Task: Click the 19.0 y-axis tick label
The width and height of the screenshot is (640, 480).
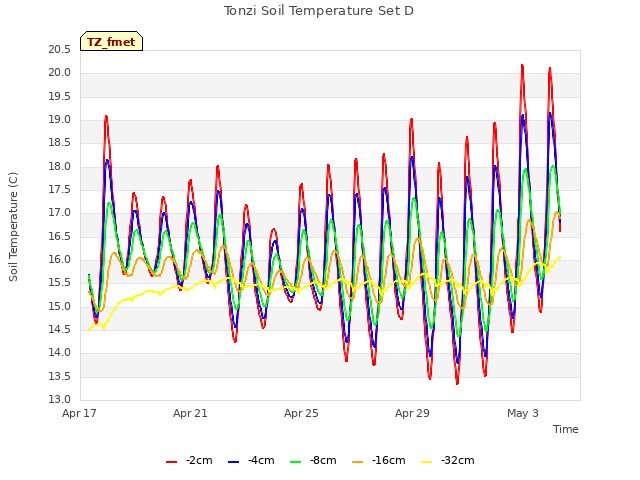Action: coord(60,120)
